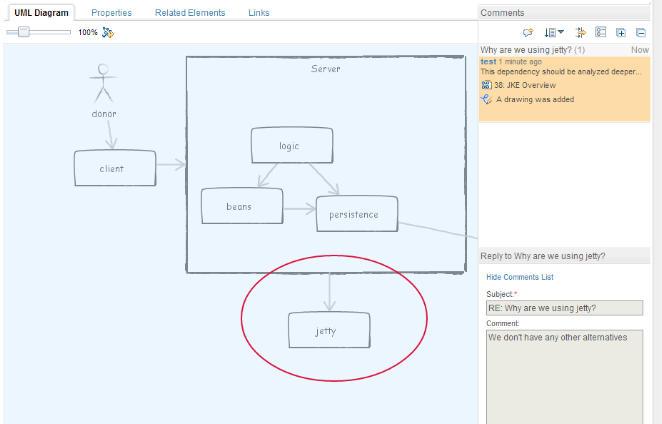Click the drawing added pencil icon

486,99
